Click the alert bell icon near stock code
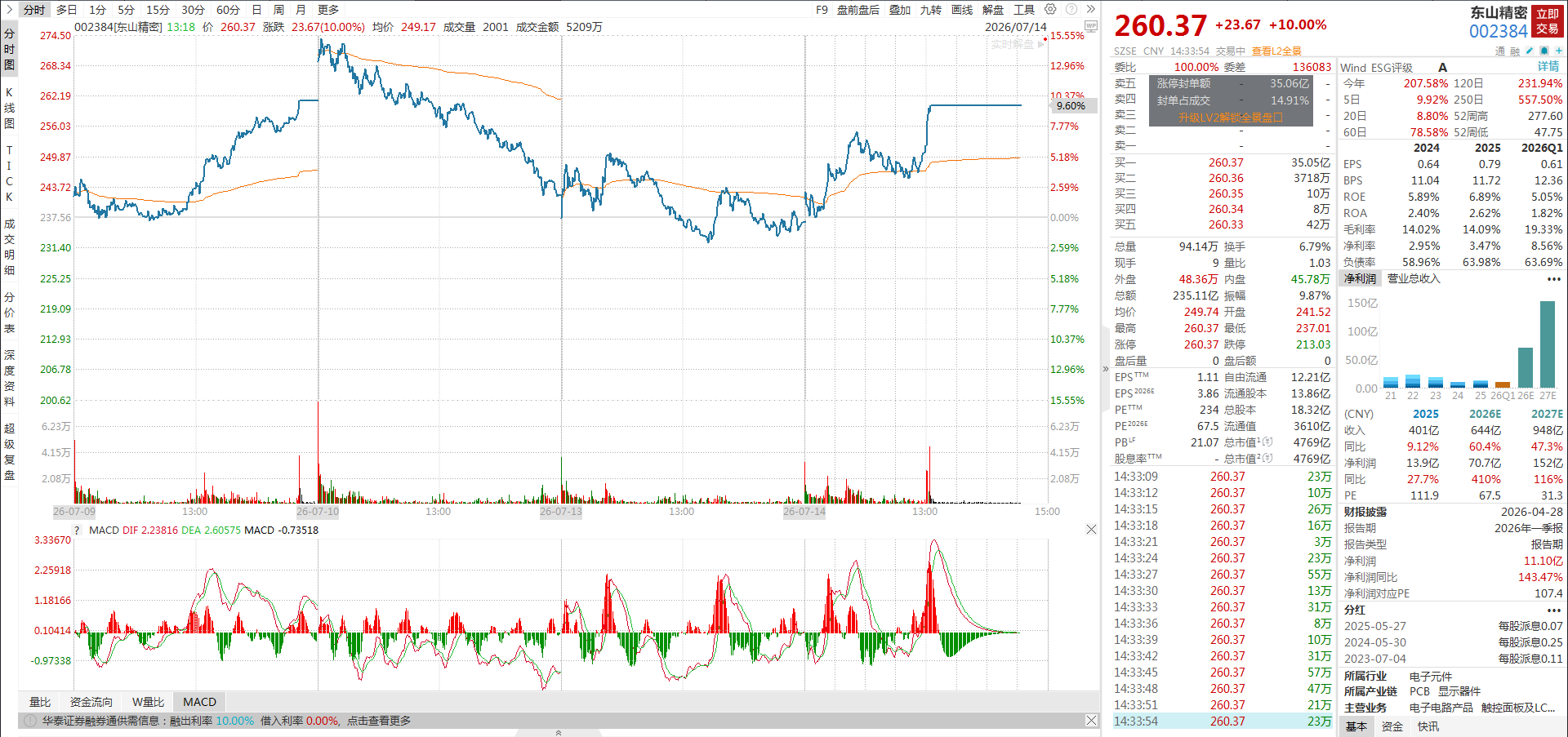 (x=1544, y=51)
